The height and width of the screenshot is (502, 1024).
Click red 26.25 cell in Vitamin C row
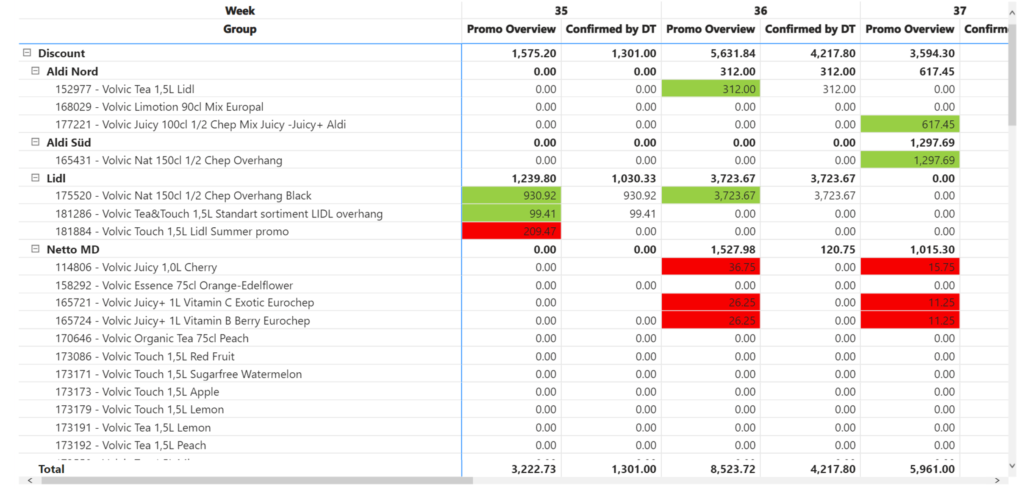click(711, 302)
